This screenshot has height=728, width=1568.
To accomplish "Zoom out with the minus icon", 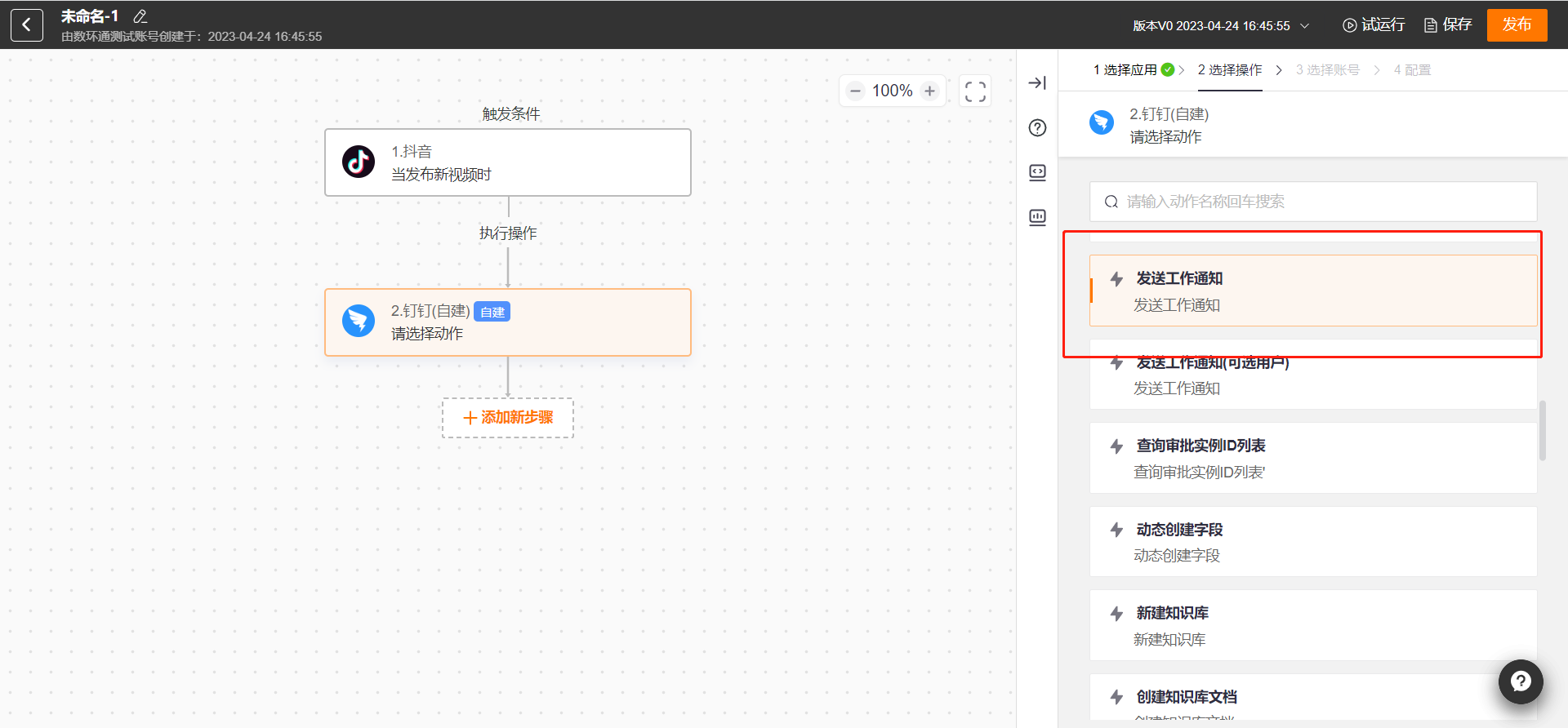I will [x=855, y=91].
